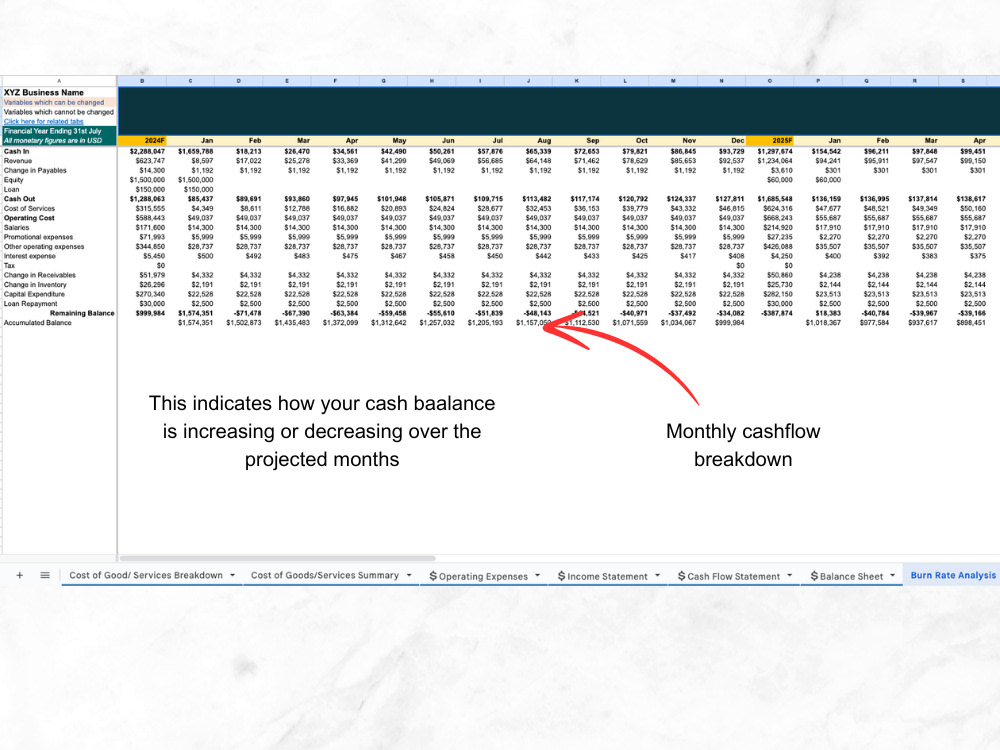Expand Cash Flow Statement tab dropdown arrow
Viewport: 1000px width, 750px height.
790,575
